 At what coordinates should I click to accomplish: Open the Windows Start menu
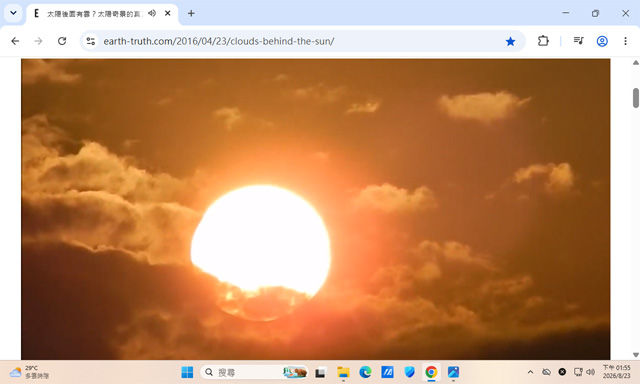187,372
